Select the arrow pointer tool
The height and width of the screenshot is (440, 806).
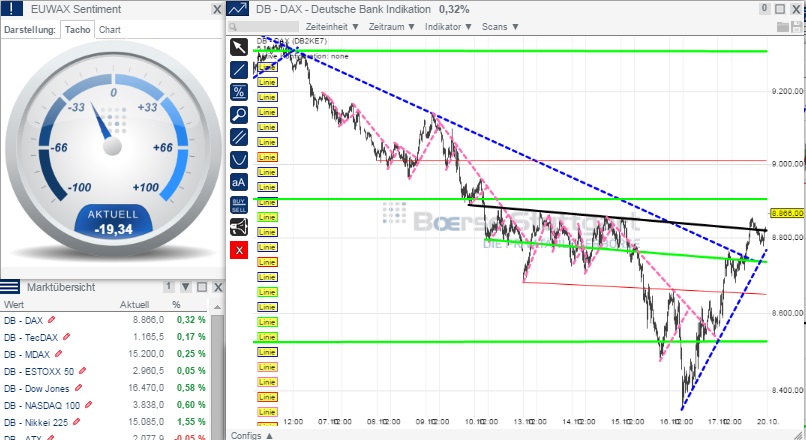[239, 47]
